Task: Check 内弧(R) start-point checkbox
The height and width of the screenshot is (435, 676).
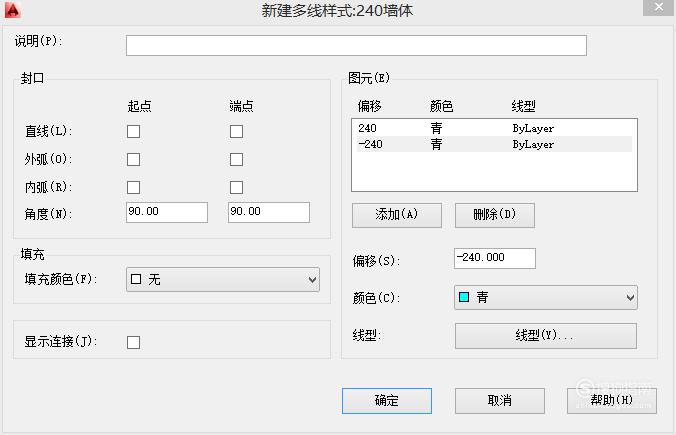Action: 133,187
